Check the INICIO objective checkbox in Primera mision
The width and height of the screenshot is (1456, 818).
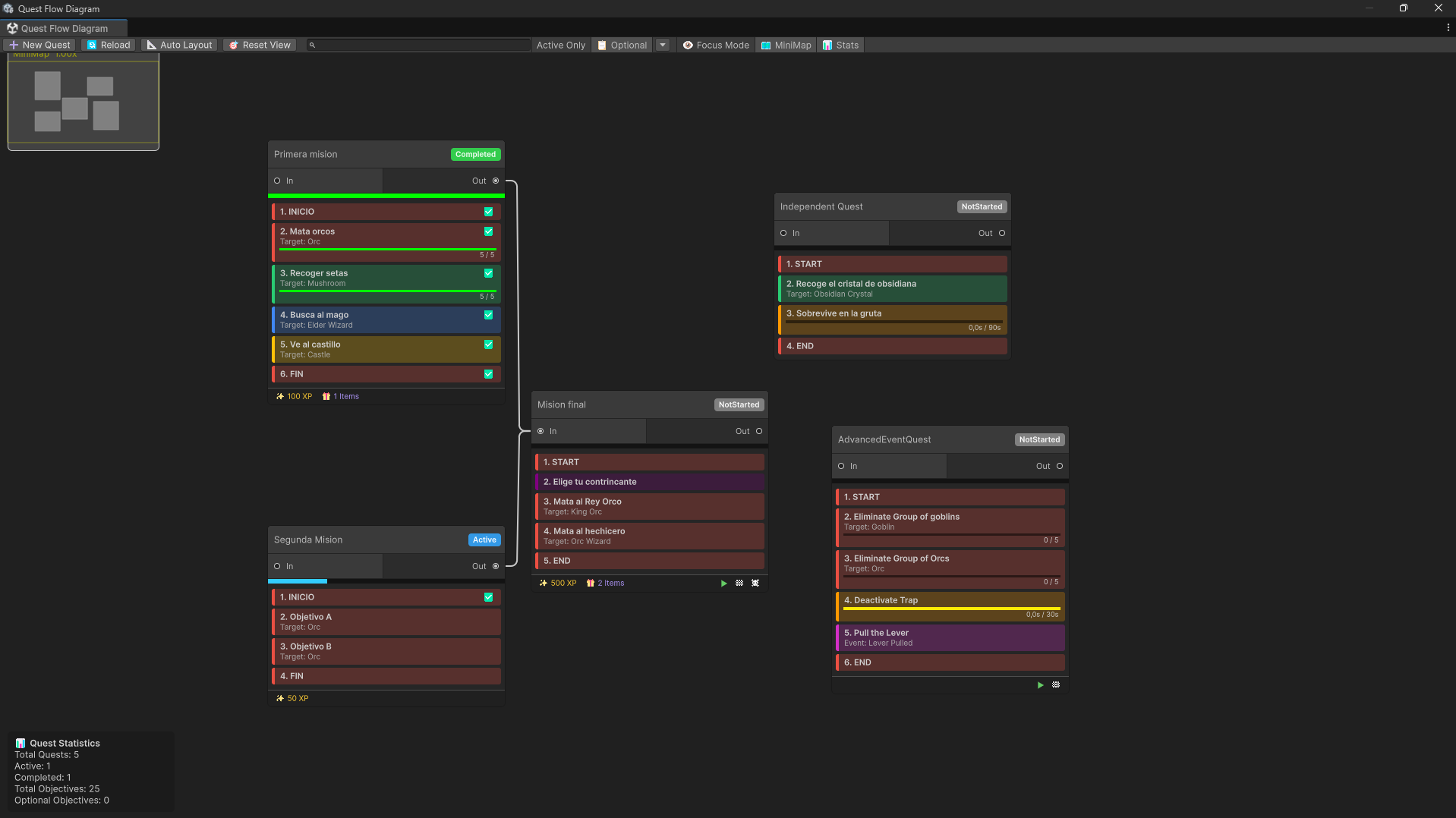click(488, 212)
